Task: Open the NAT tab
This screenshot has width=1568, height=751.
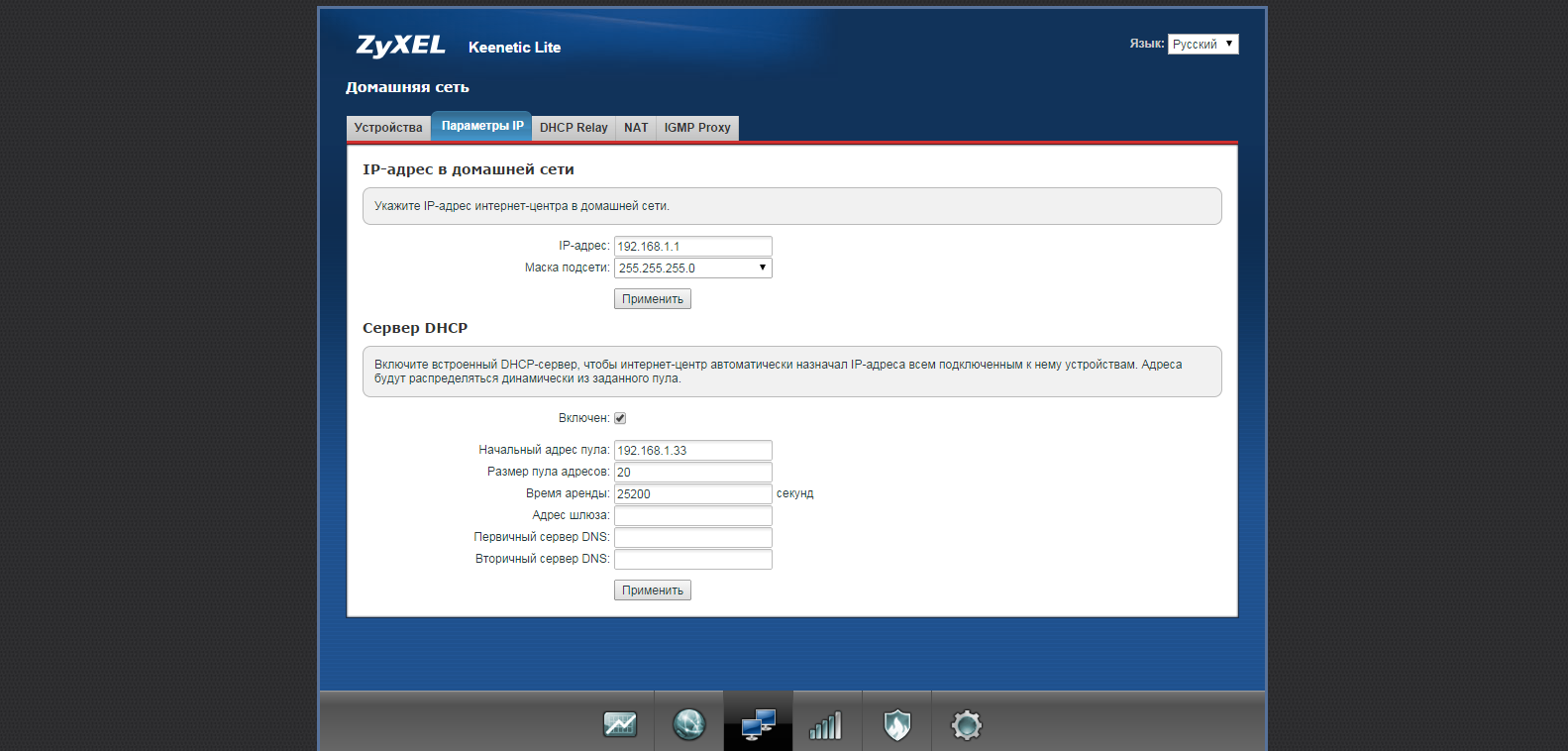Action: click(636, 128)
